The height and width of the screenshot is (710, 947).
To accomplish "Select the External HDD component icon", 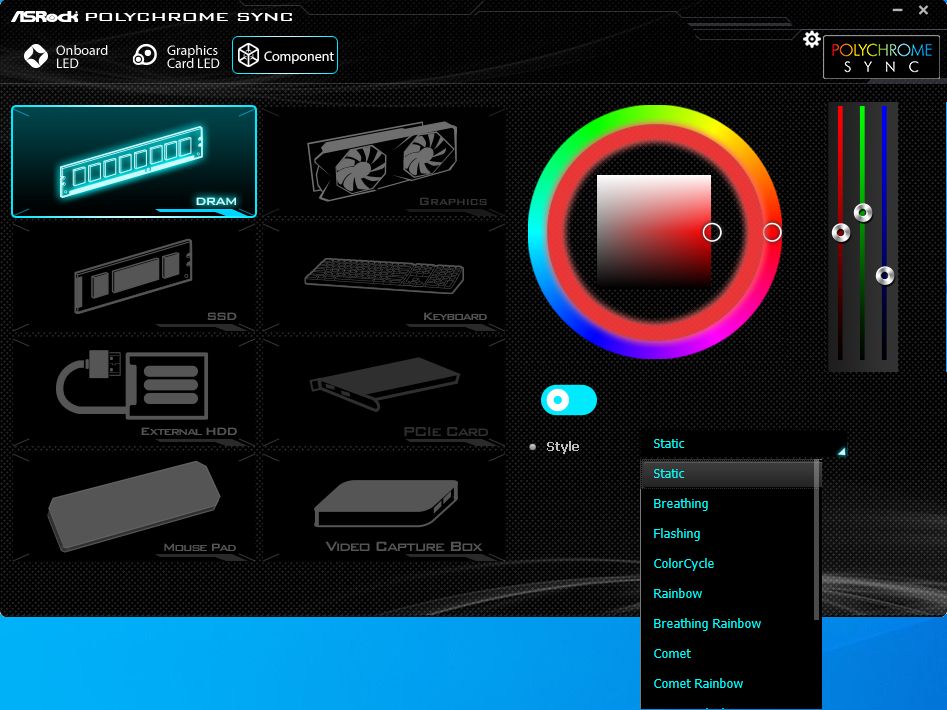I will pyautogui.click(x=134, y=392).
